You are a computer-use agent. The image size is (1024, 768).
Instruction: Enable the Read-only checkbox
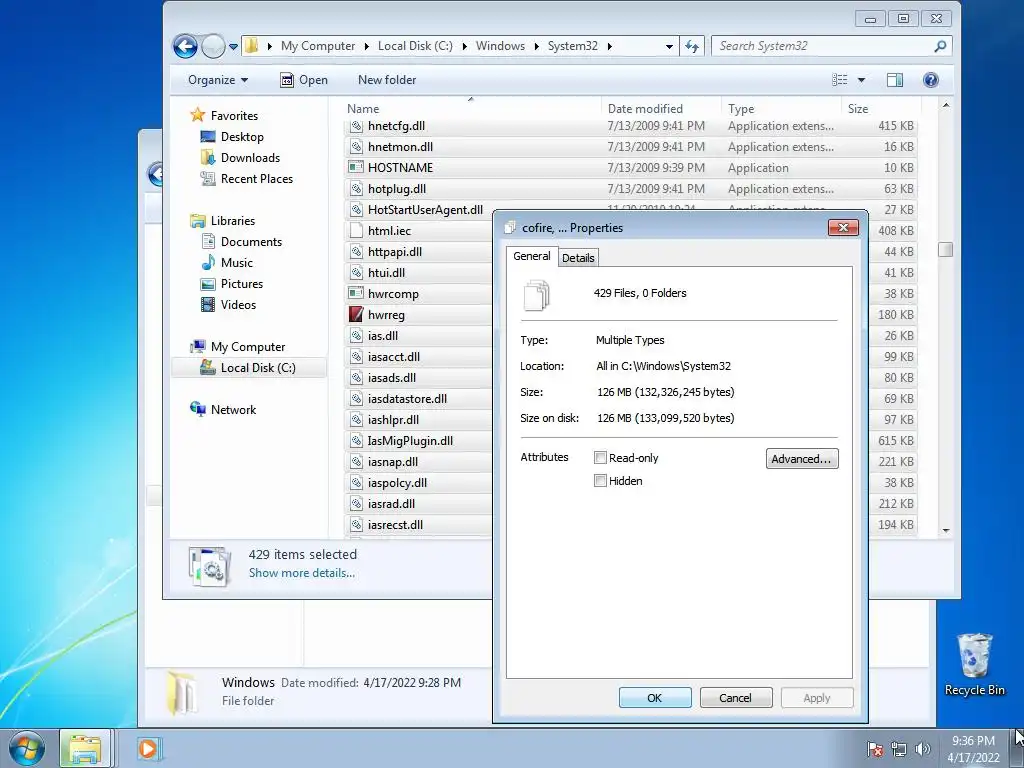tap(600, 458)
